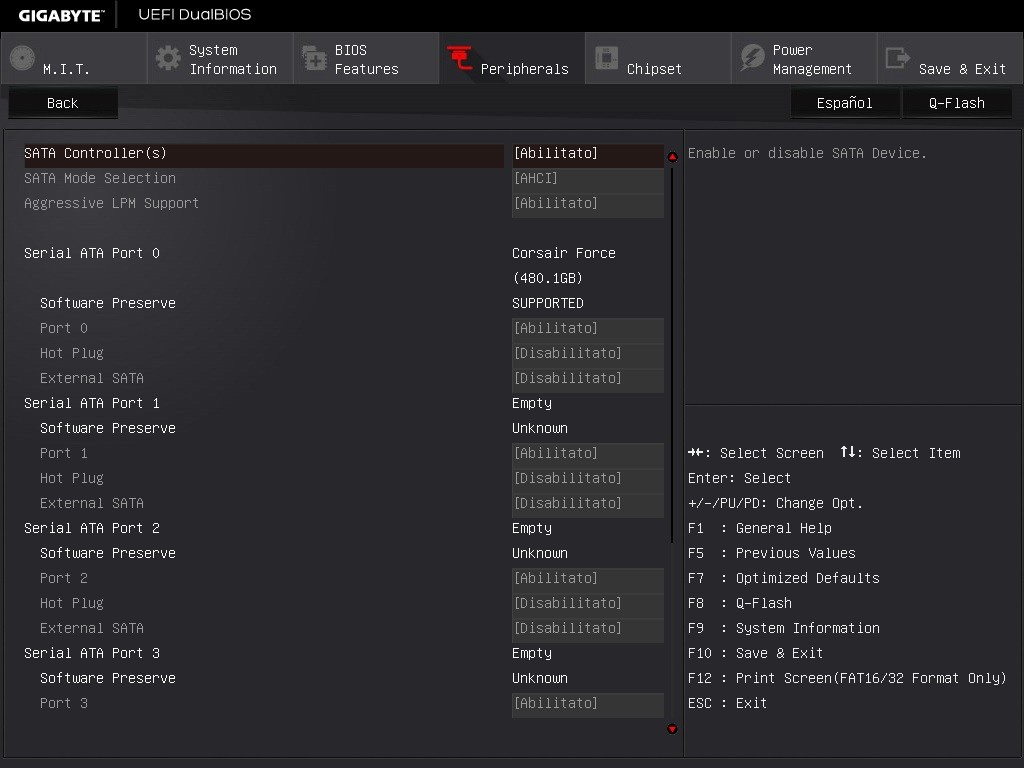Click the red Peripherals connector icon
1024x768 pixels.
(x=460, y=58)
